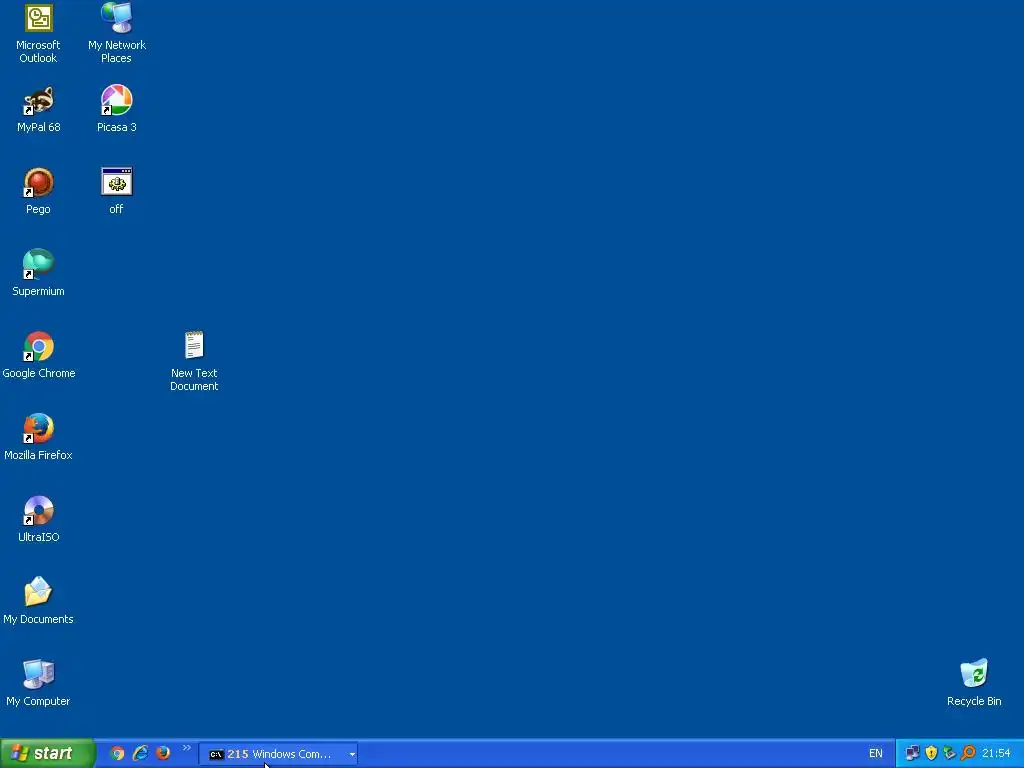Click the Safely Remove Hardware tray icon
The height and width of the screenshot is (768, 1024).
click(x=950, y=754)
